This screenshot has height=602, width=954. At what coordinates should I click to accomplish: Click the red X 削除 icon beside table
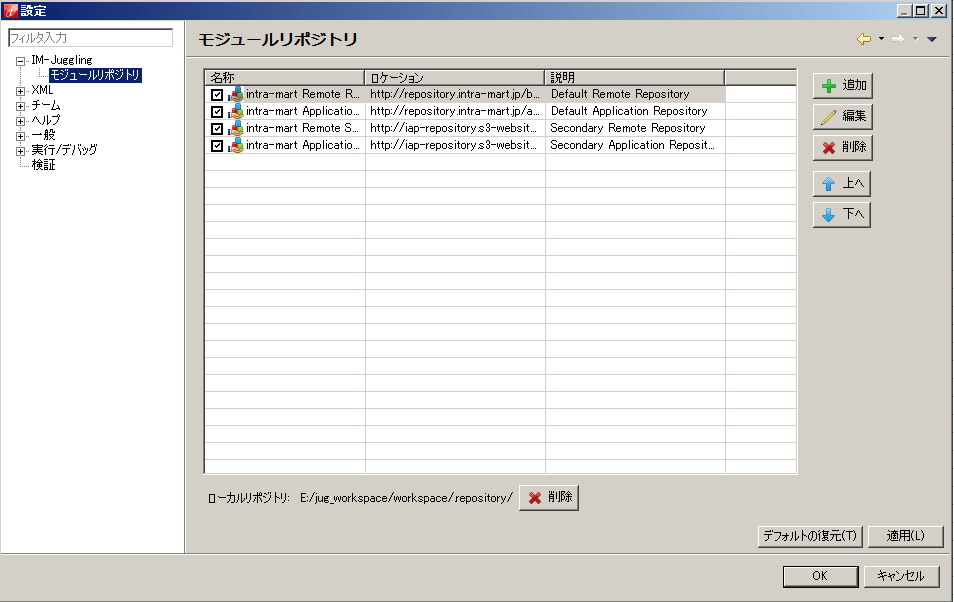tap(829, 148)
